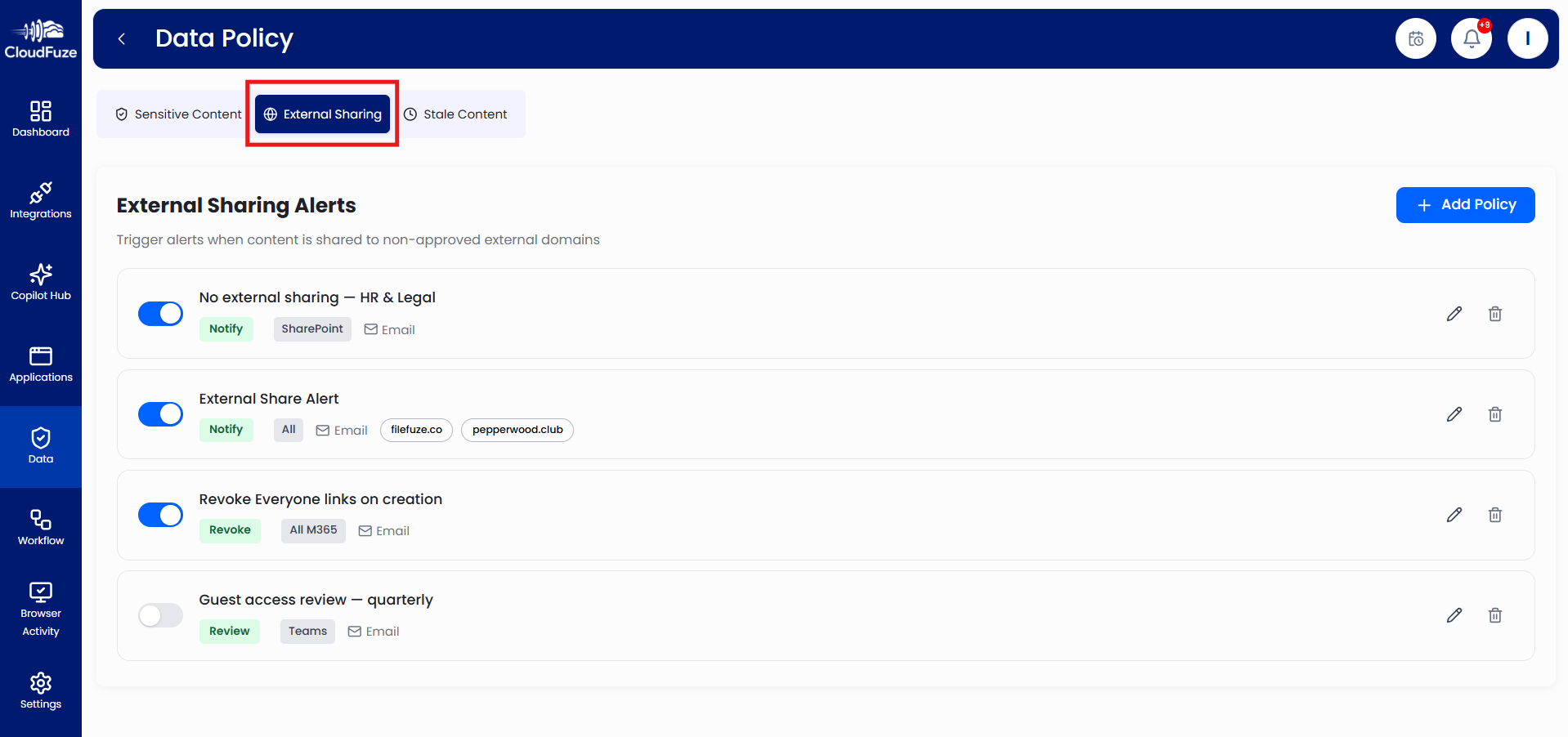The image size is (1568, 737).
Task: Disable the No external sharing HR & Legal policy
Action: [160, 313]
